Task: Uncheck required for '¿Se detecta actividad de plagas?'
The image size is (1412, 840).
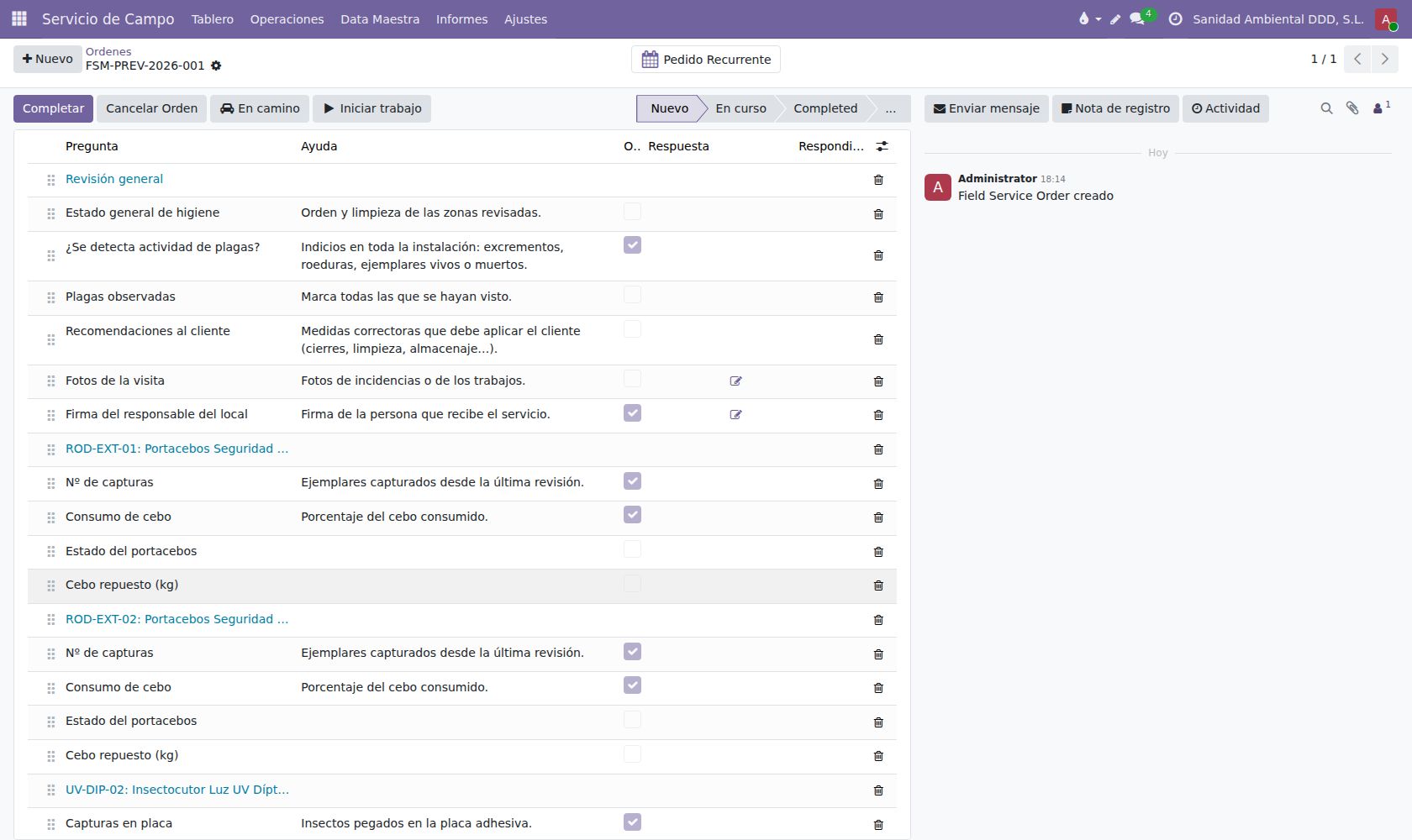Action: pyautogui.click(x=633, y=245)
